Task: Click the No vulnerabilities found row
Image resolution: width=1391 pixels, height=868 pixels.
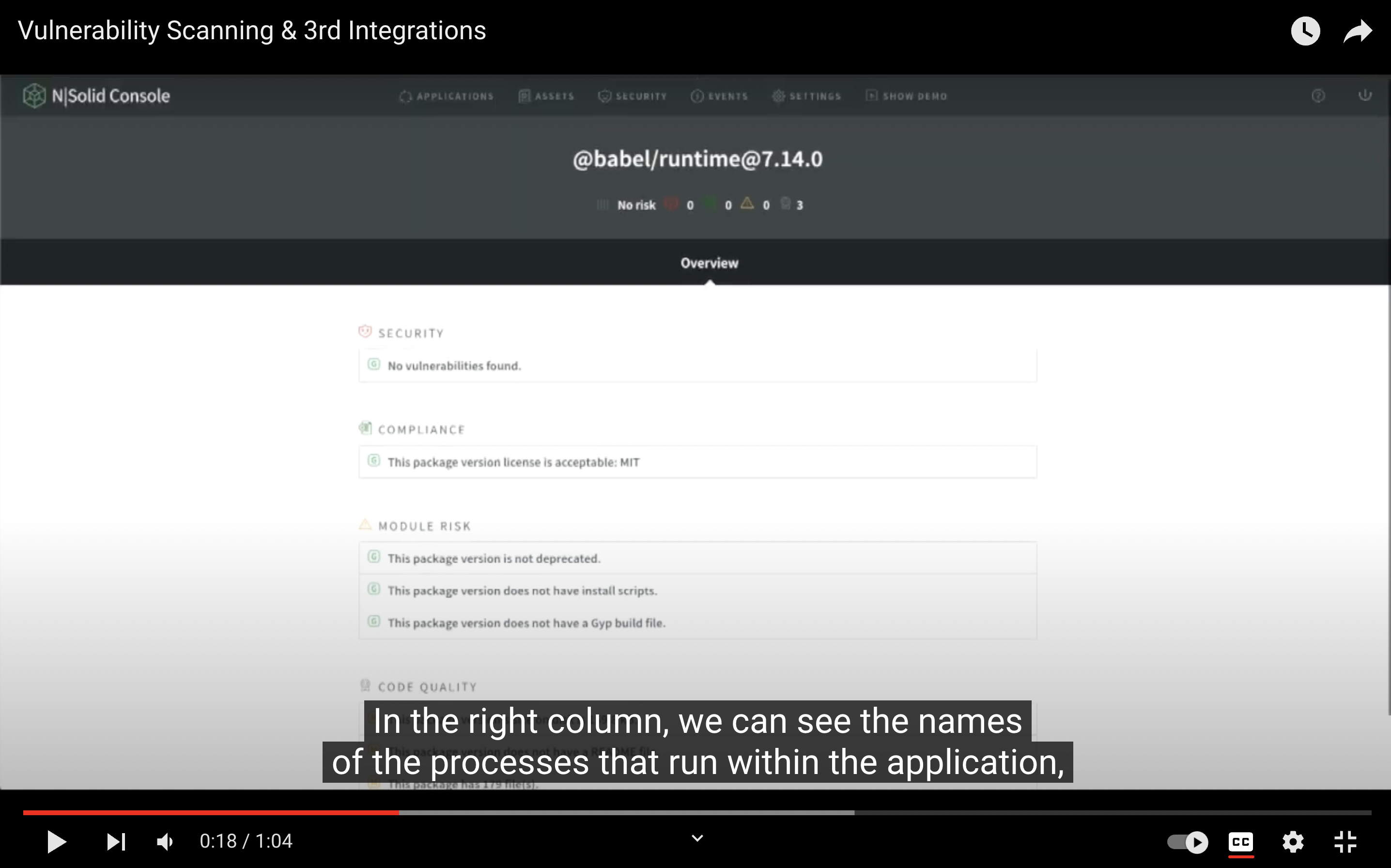Action: tap(697, 365)
